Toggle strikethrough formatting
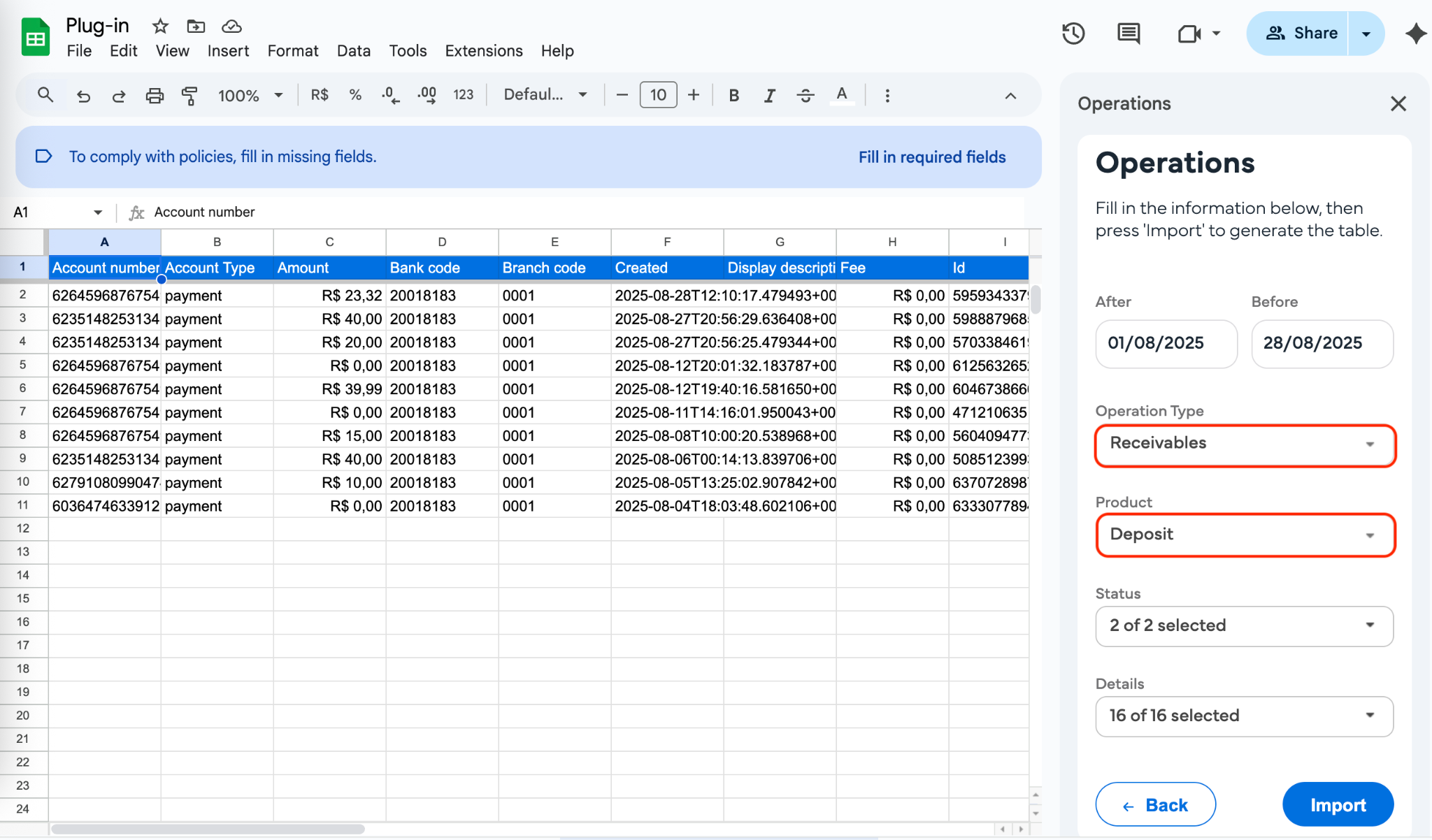The height and width of the screenshot is (840, 1432). (805, 95)
